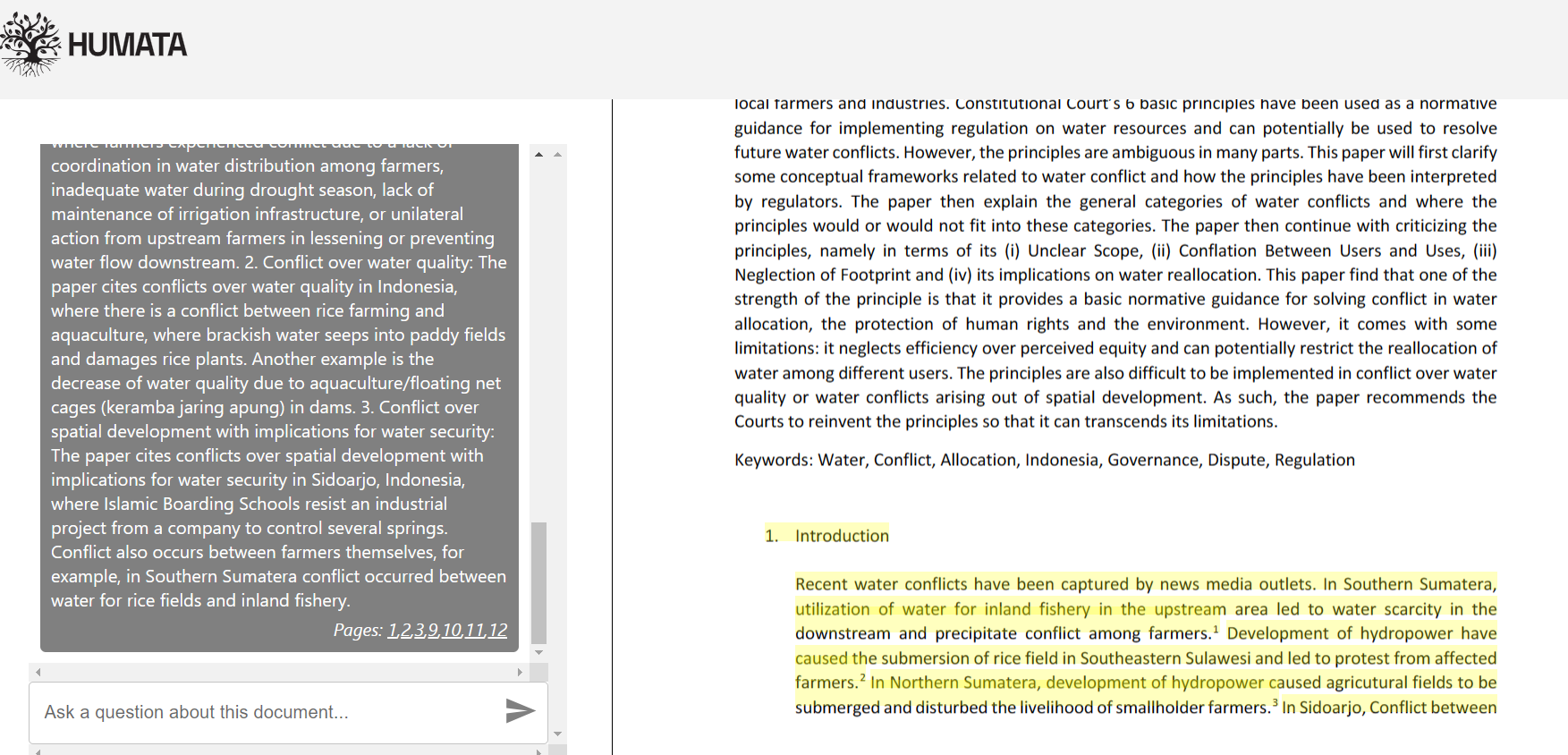Click the outer panel's down arrow beside the question box

click(x=558, y=734)
